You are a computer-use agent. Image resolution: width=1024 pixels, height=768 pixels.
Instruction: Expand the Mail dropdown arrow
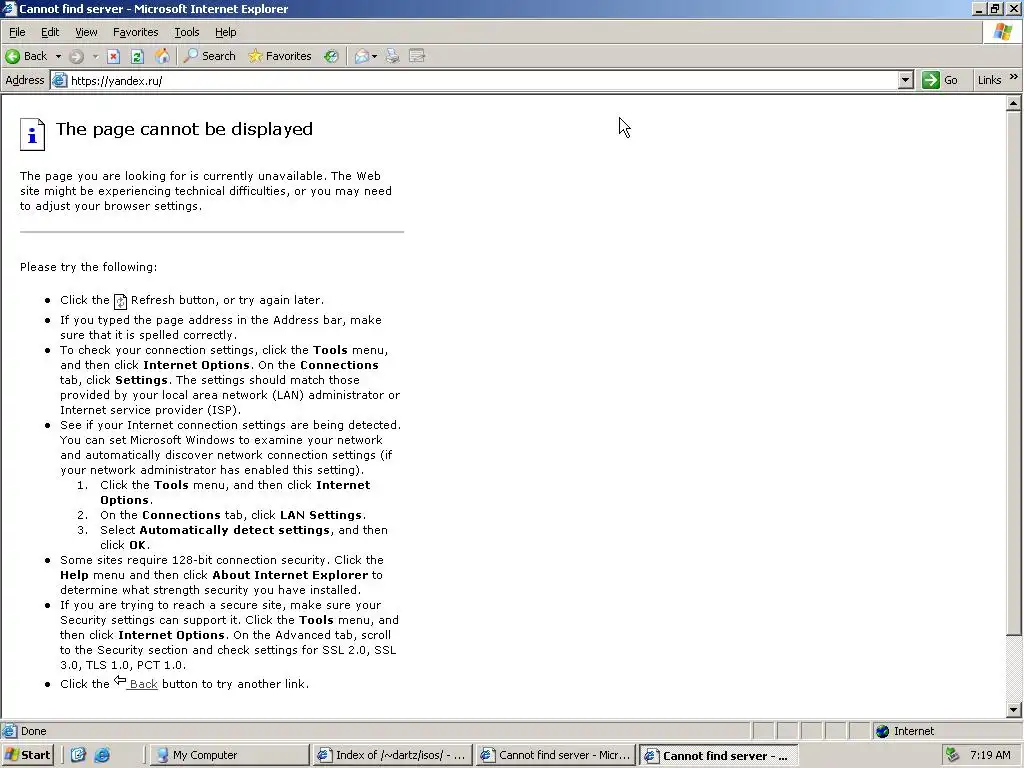(374, 56)
